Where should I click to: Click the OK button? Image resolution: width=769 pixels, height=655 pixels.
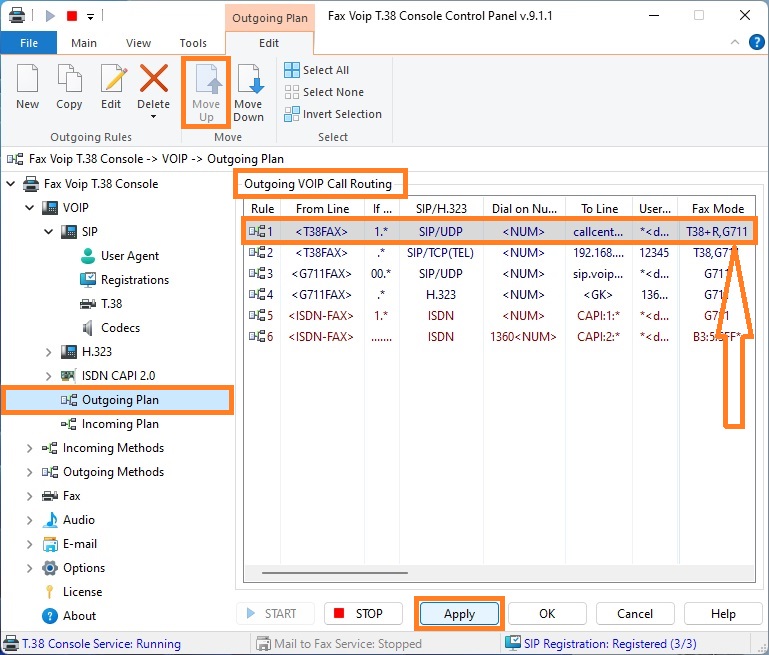point(547,614)
